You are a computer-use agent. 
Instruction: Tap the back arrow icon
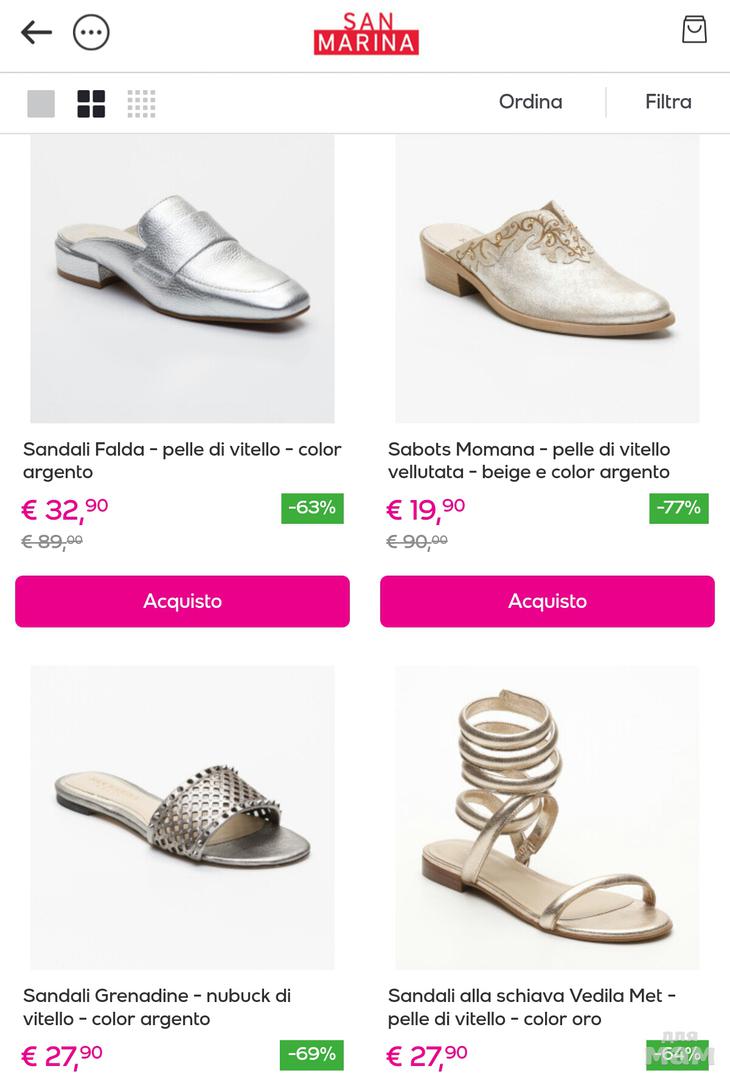[36, 33]
